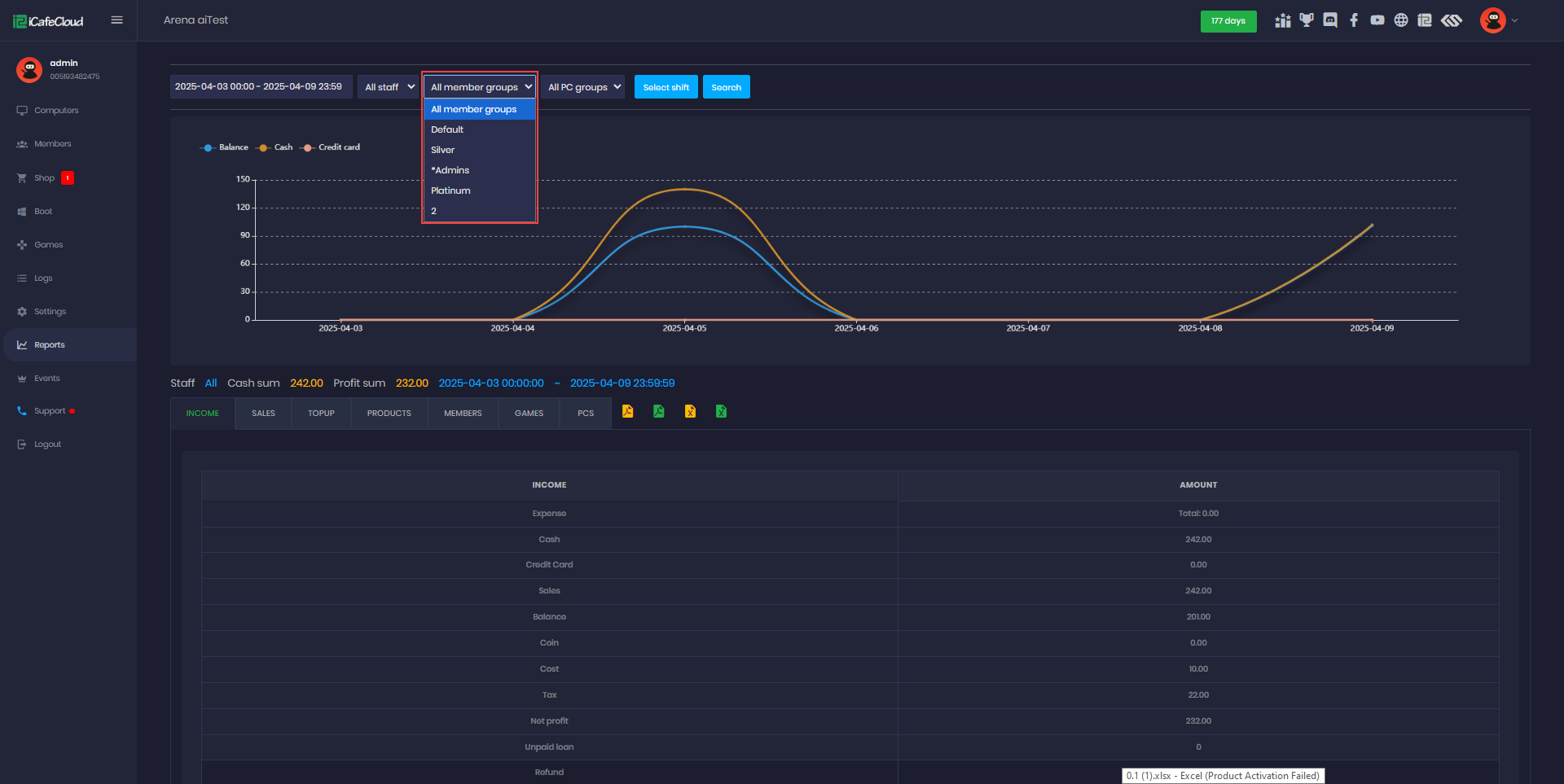Click the trophy icon in header
The image size is (1564, 784).
(x=1307, y=20)
